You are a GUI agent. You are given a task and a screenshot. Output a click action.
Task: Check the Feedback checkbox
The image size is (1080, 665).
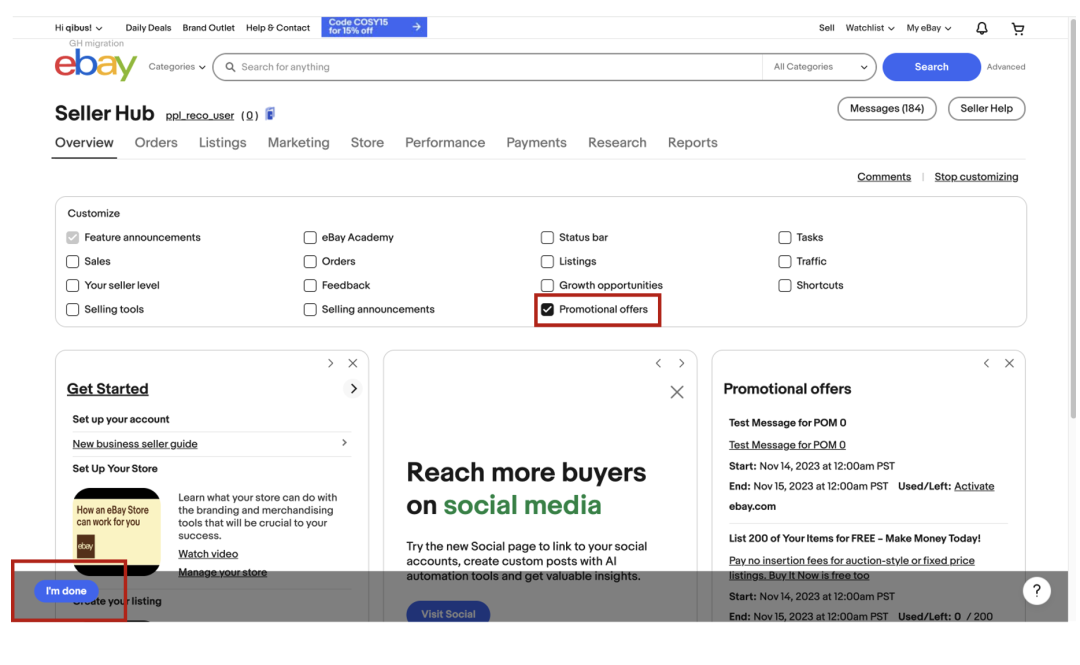coord(310,285)
